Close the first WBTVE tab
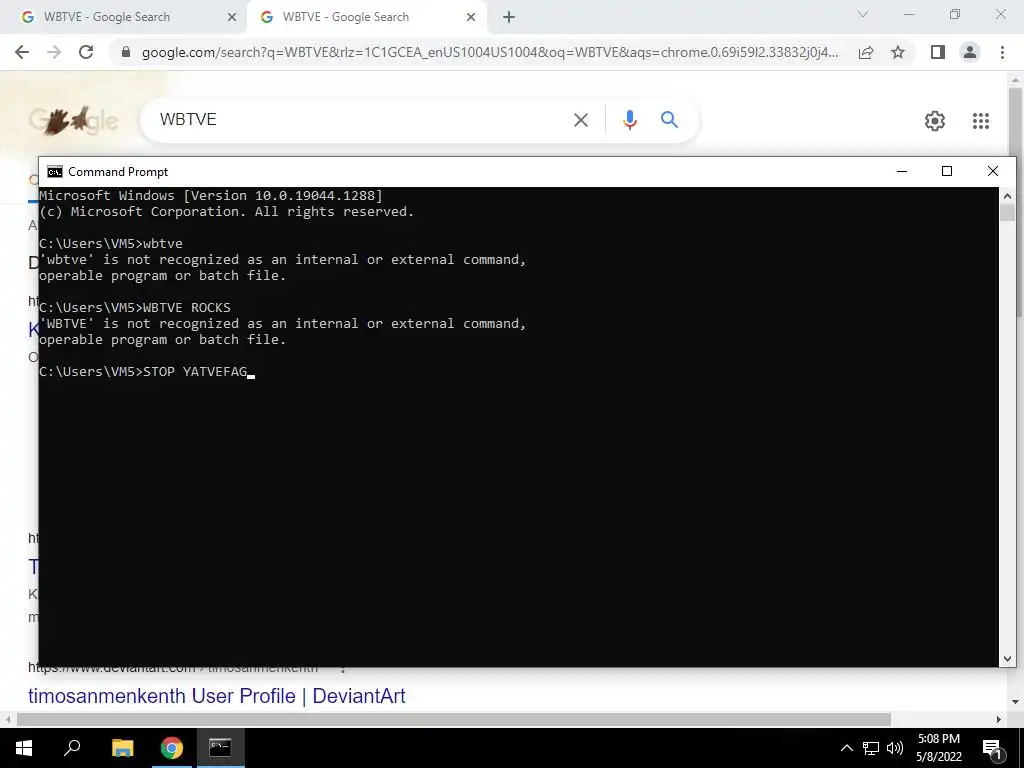The height and width of the screenshot is (768, 1024). click(x=232, y=18)
